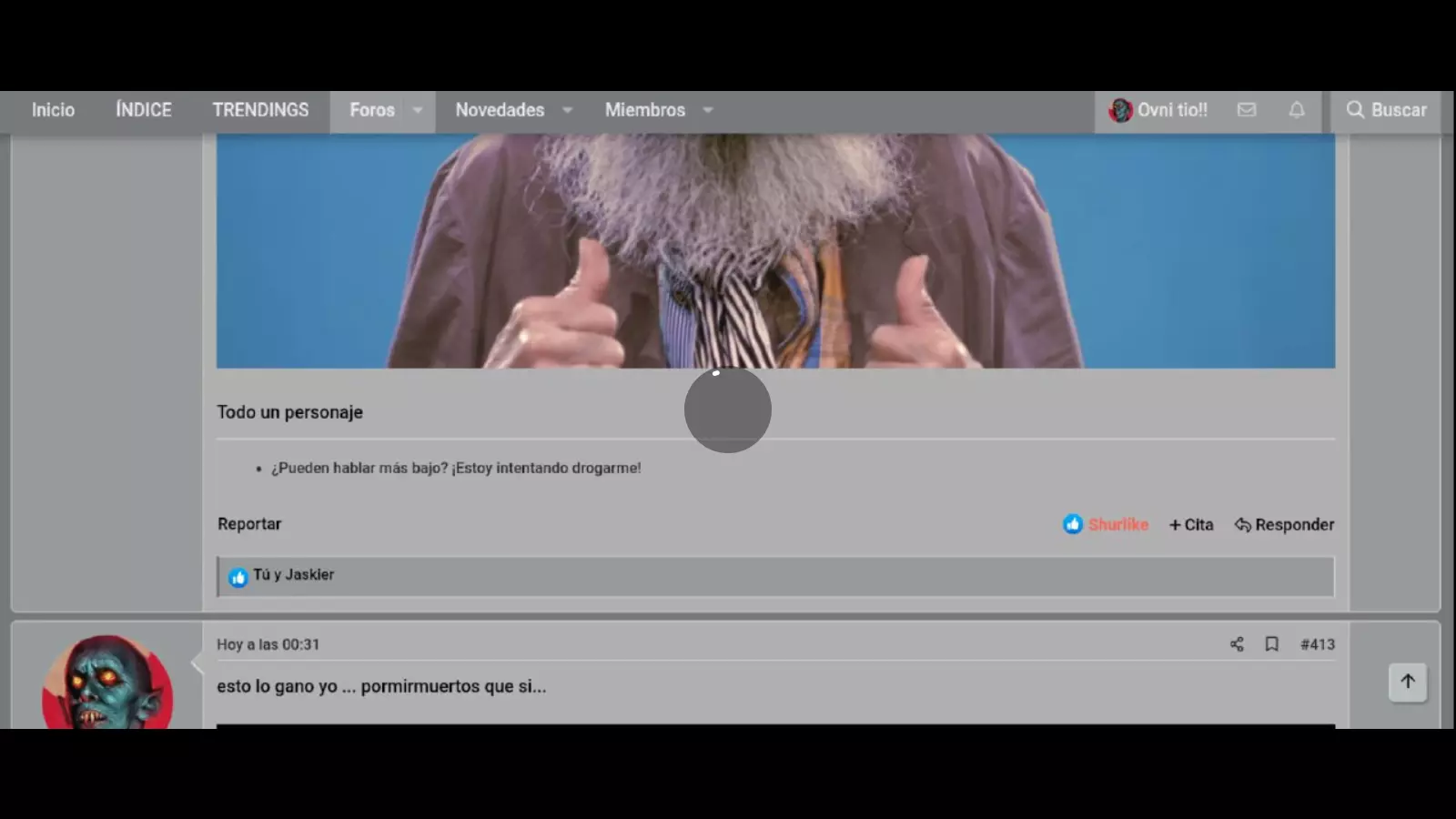The image size is (1456, 819).
Task: Expand the Novedades dropdown arrow
Action: pos(568,110)
